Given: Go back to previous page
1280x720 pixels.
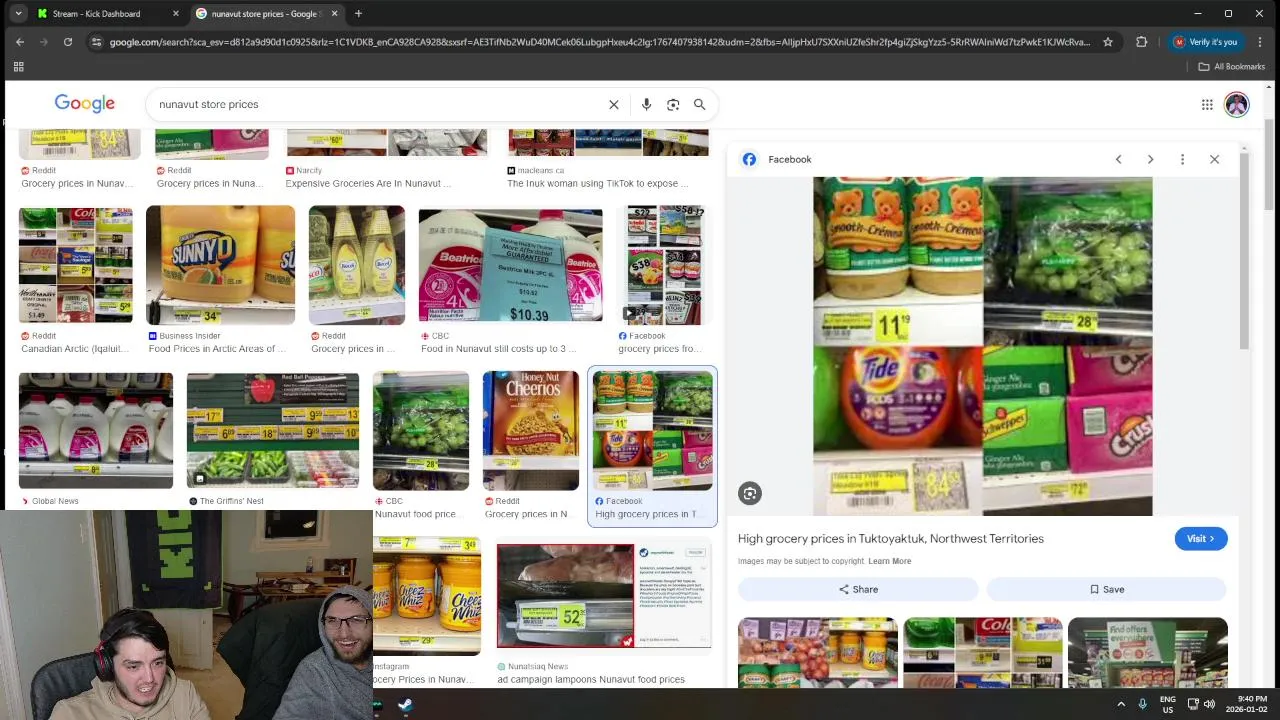Looking at the screenshot, I should coord(20,42).
